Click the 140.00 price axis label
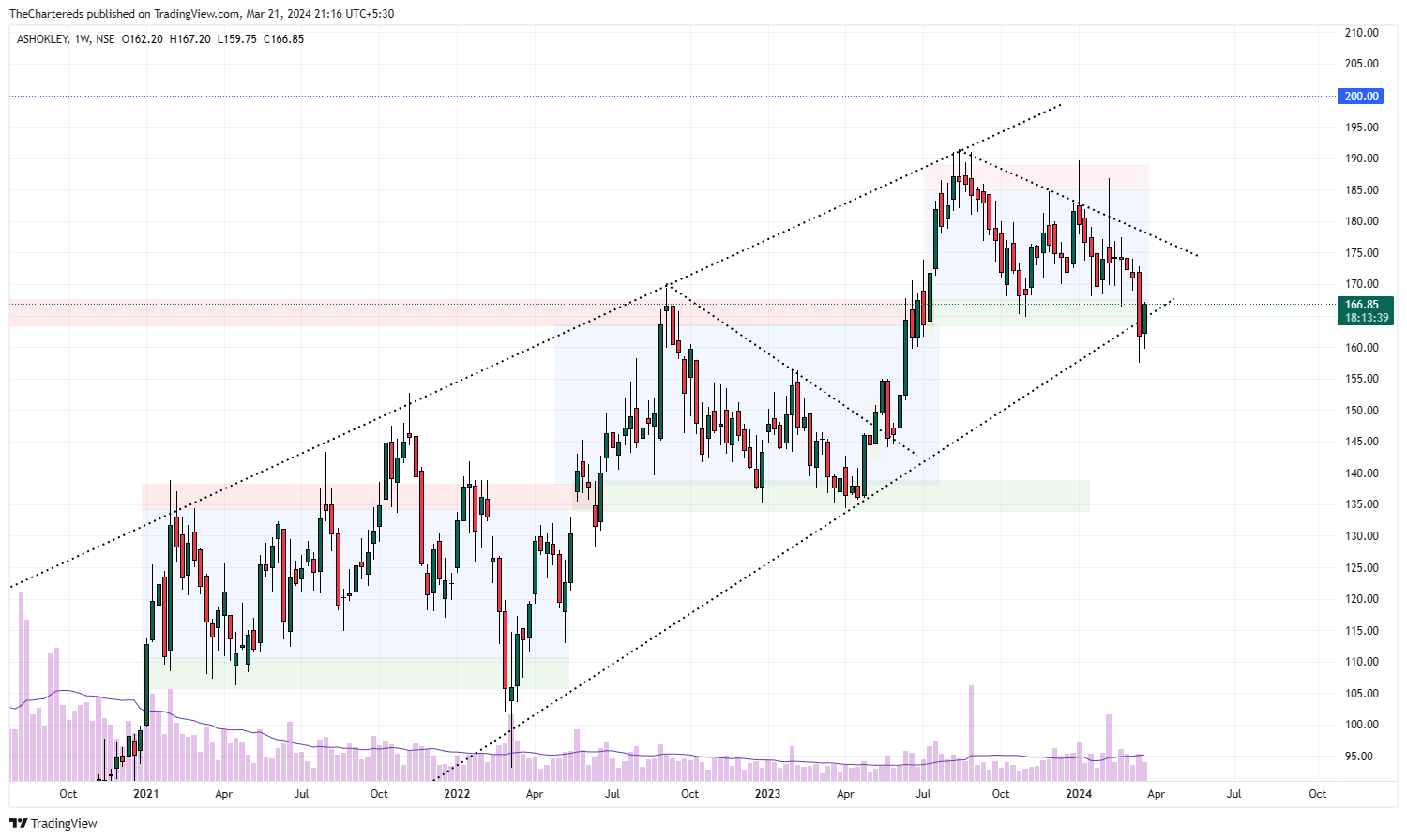The width and height of the screenshot is (1407, 840). click(x=1362, y=473)
